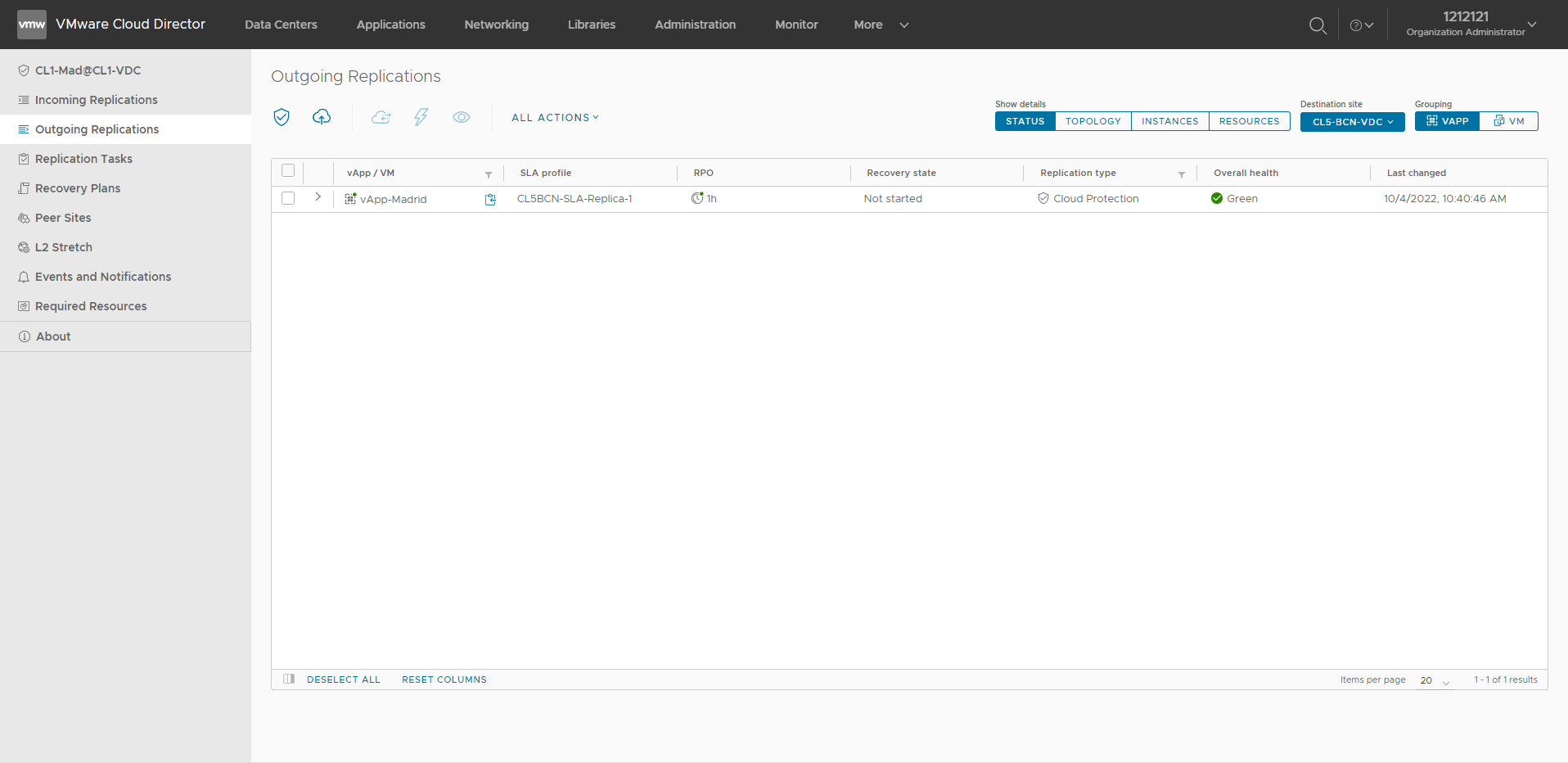Sort by Overall health column header
This screenshot has height=763, width=1568.
[1246, 173]
